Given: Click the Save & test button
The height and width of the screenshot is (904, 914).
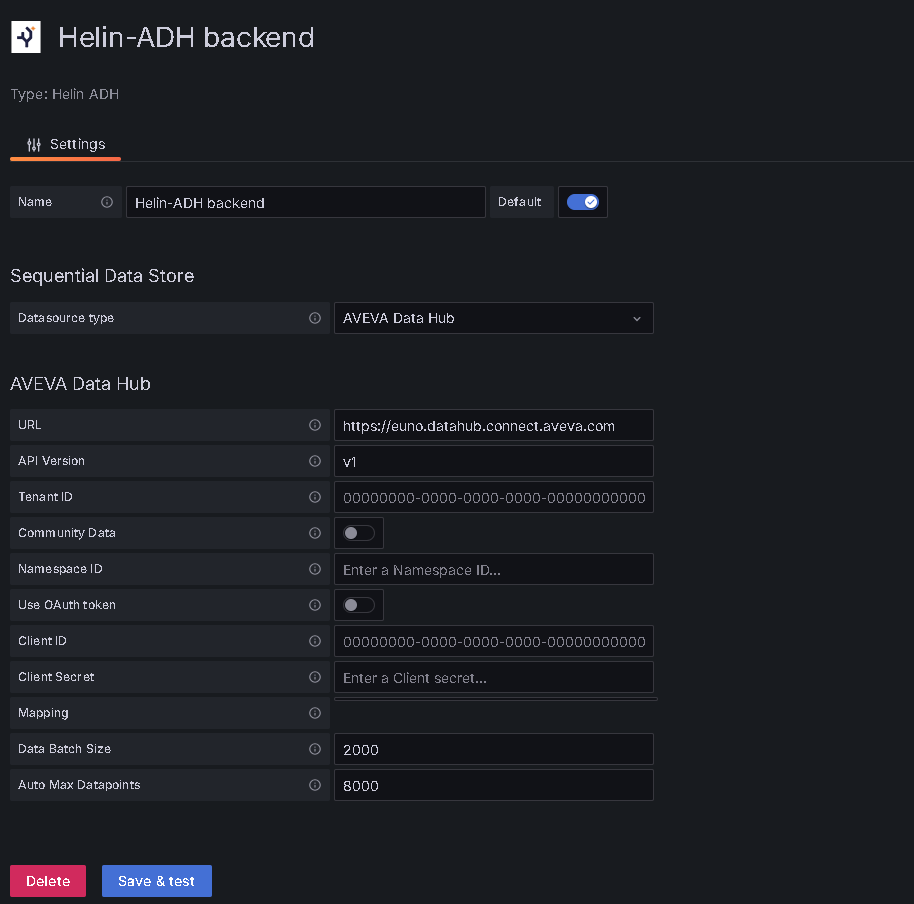Looking at the screenshot, I should tap(157, 881).
